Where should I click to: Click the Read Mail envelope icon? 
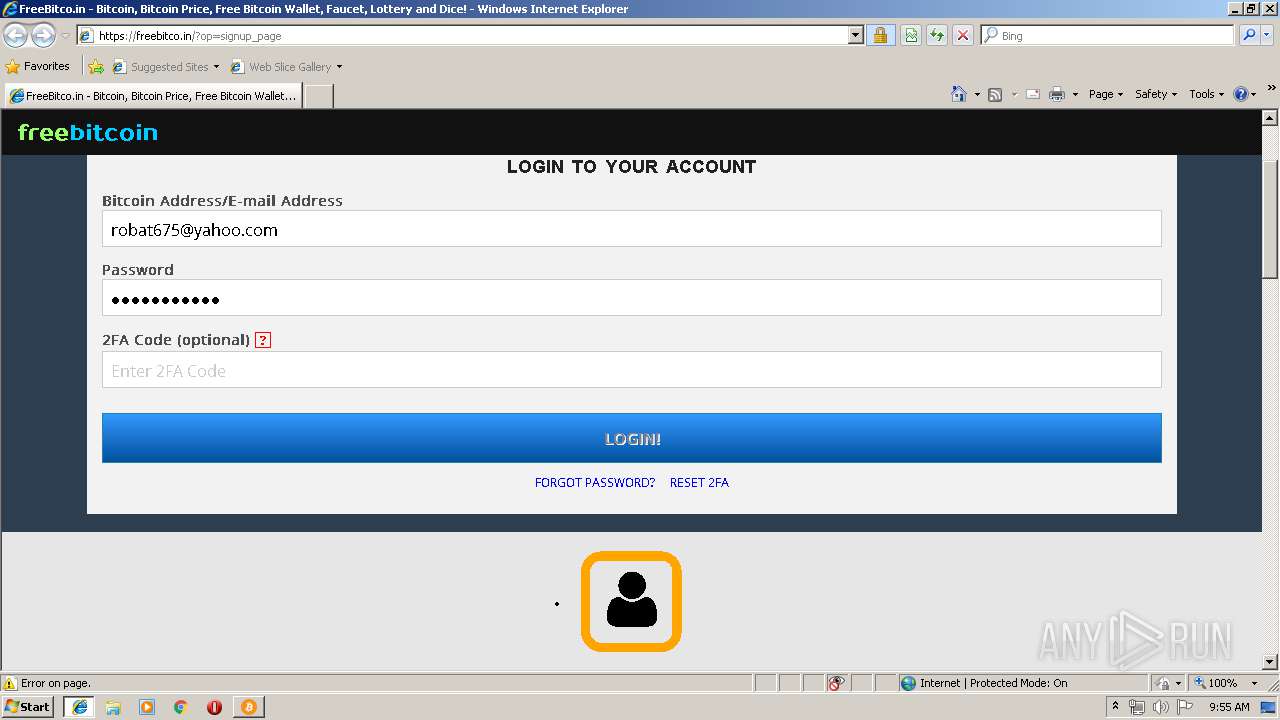coord(1033,94)
